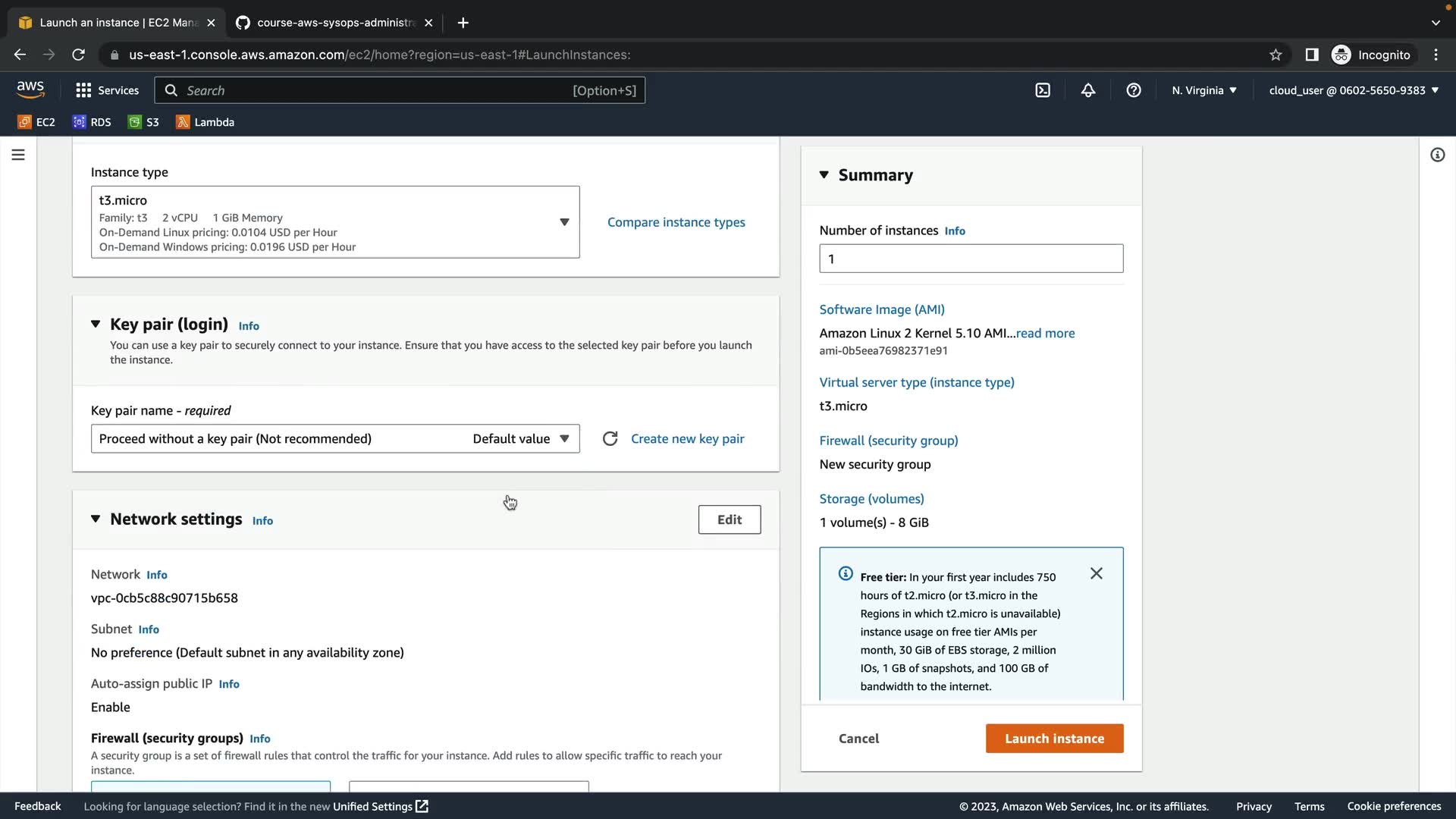Image resolution: width=1456 pixels, height=819 pixels.
Task: Open the RDS shortcut in favorites bar
Action: click(x=92, y=122)
